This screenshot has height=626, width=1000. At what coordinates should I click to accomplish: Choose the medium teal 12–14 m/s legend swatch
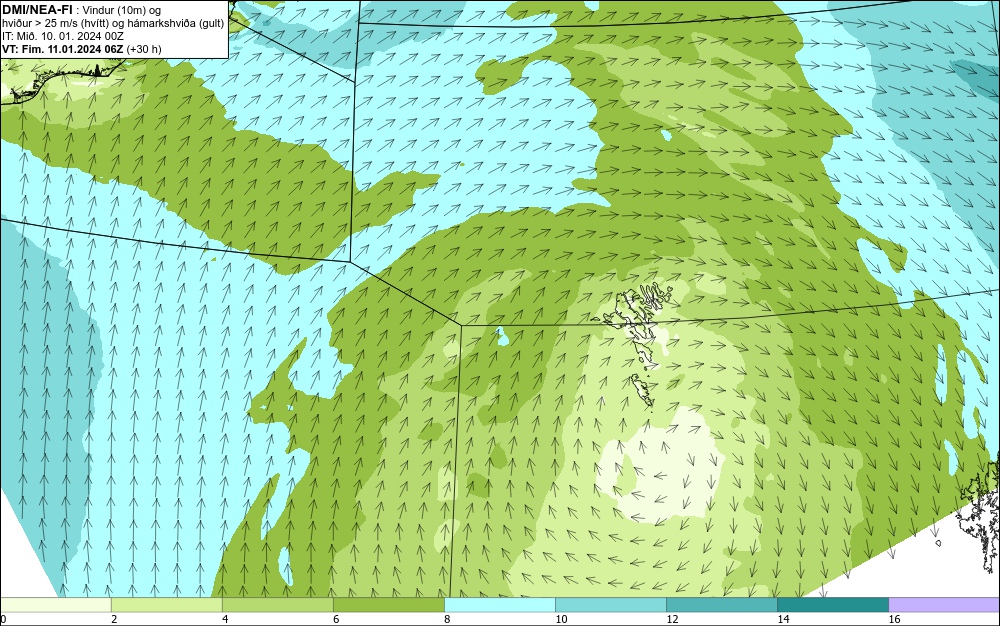721,605
